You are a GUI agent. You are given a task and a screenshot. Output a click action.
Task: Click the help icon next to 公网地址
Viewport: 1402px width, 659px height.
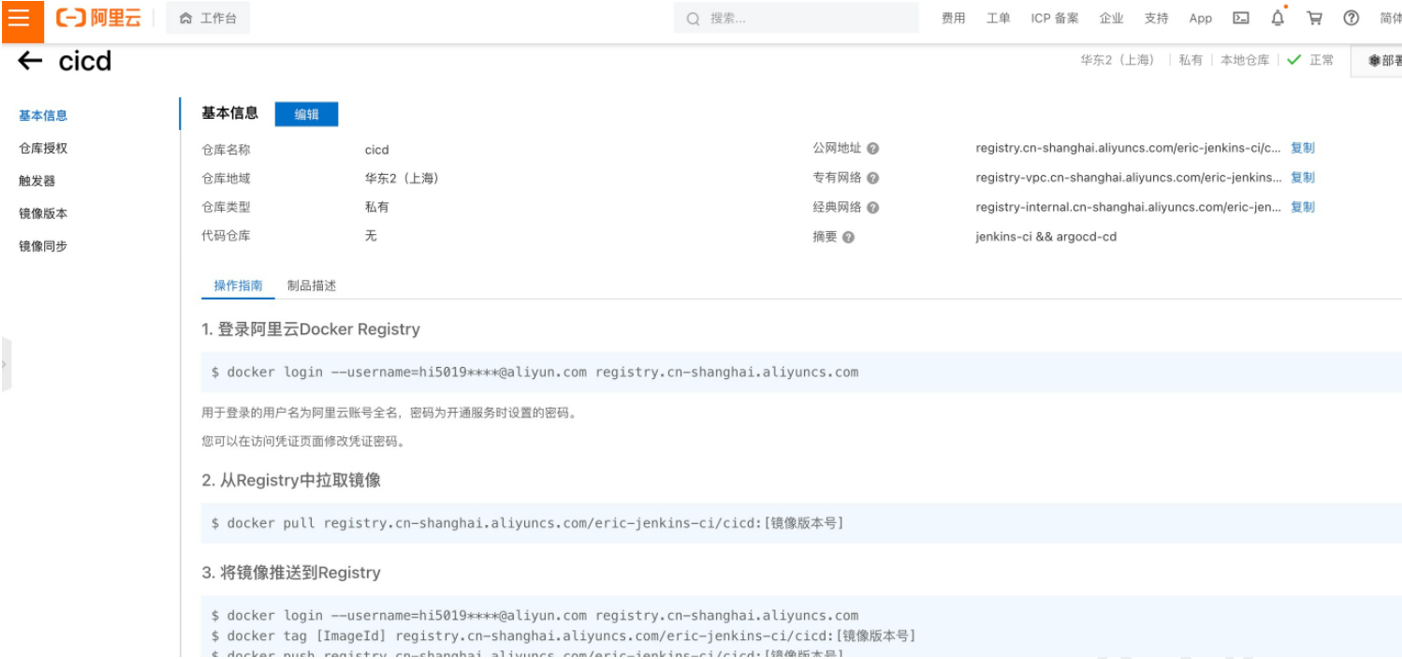(873, 149)
